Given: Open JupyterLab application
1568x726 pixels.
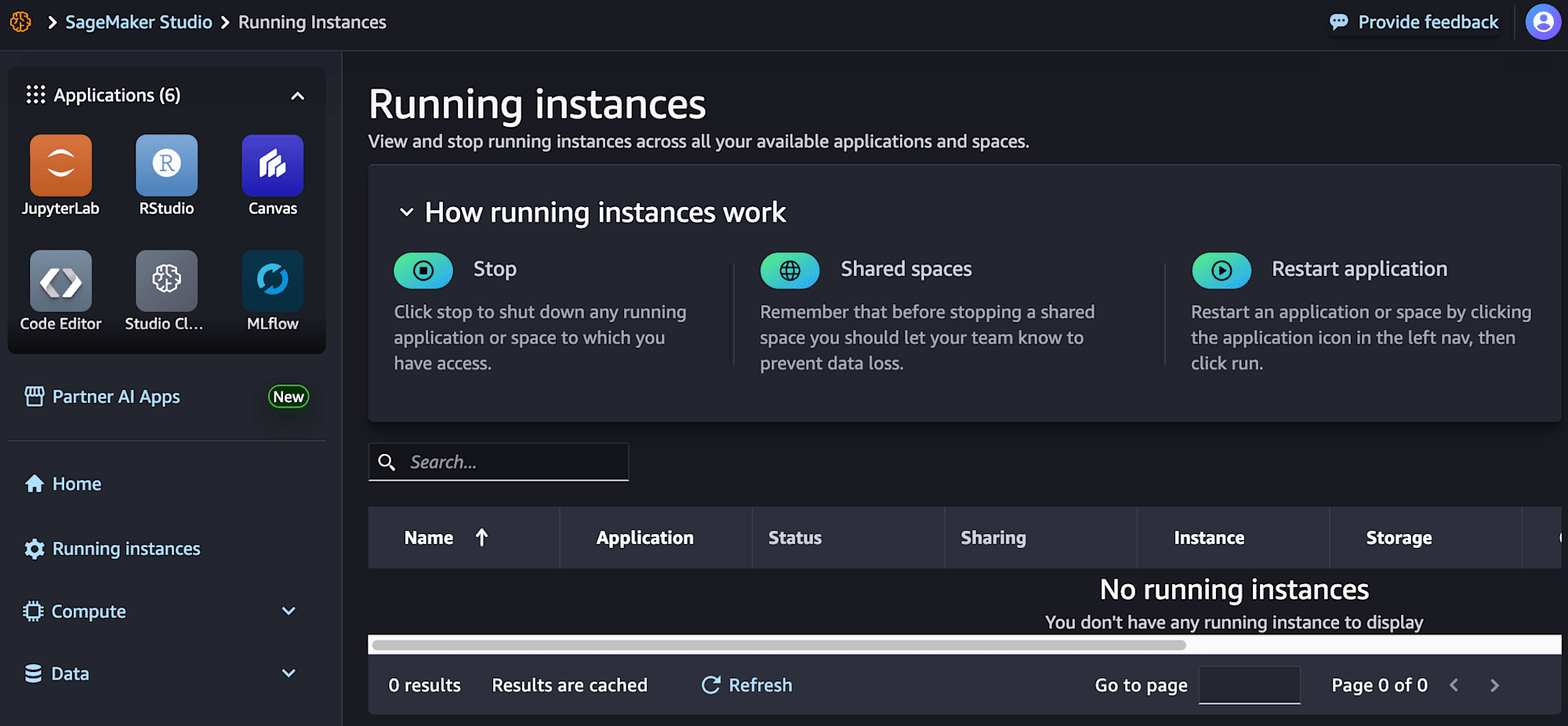Looking at the screenshot, I should [60, 176].
